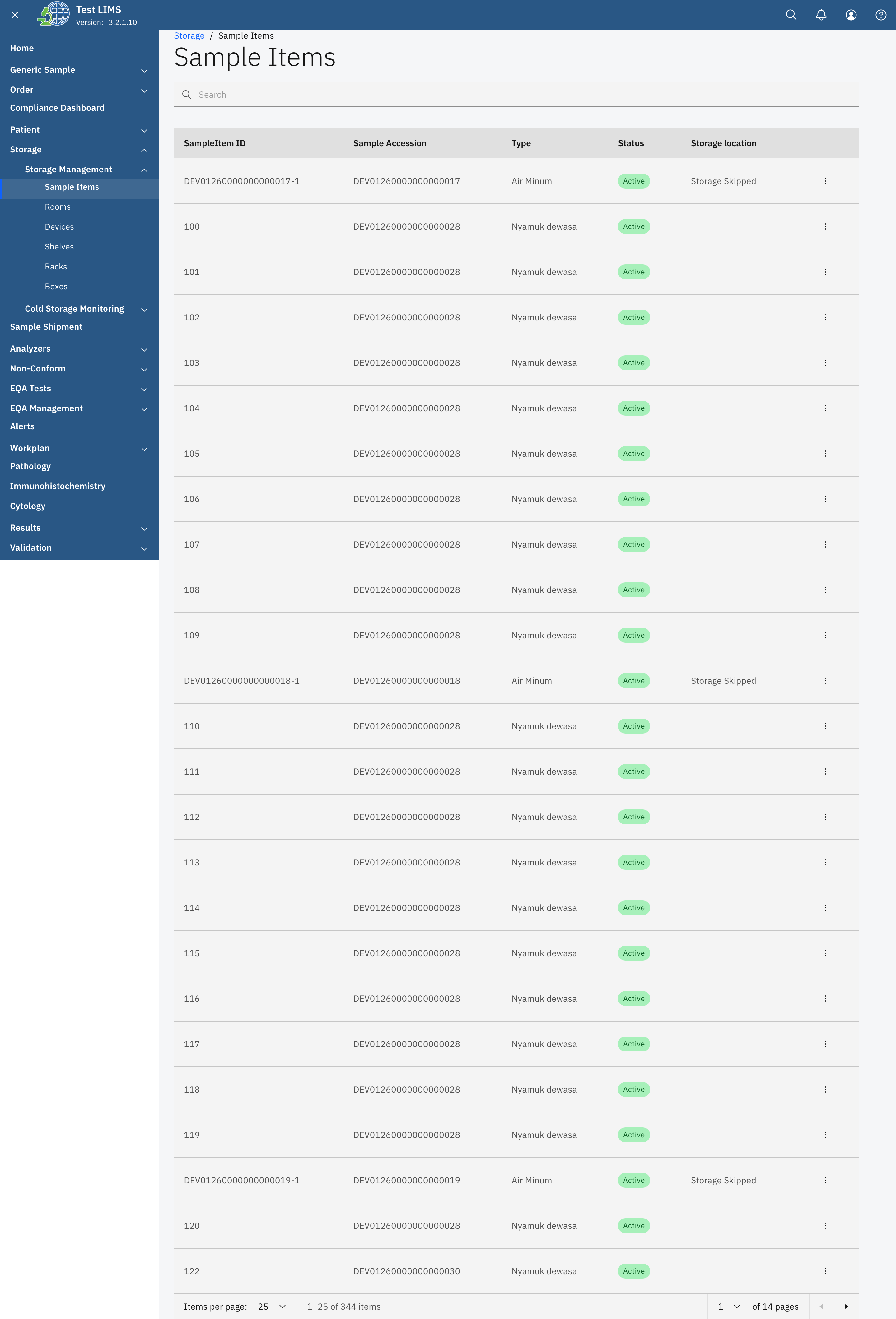Go to Home in sidebar
Screen dimensions: 896x1319
(21, 48)
